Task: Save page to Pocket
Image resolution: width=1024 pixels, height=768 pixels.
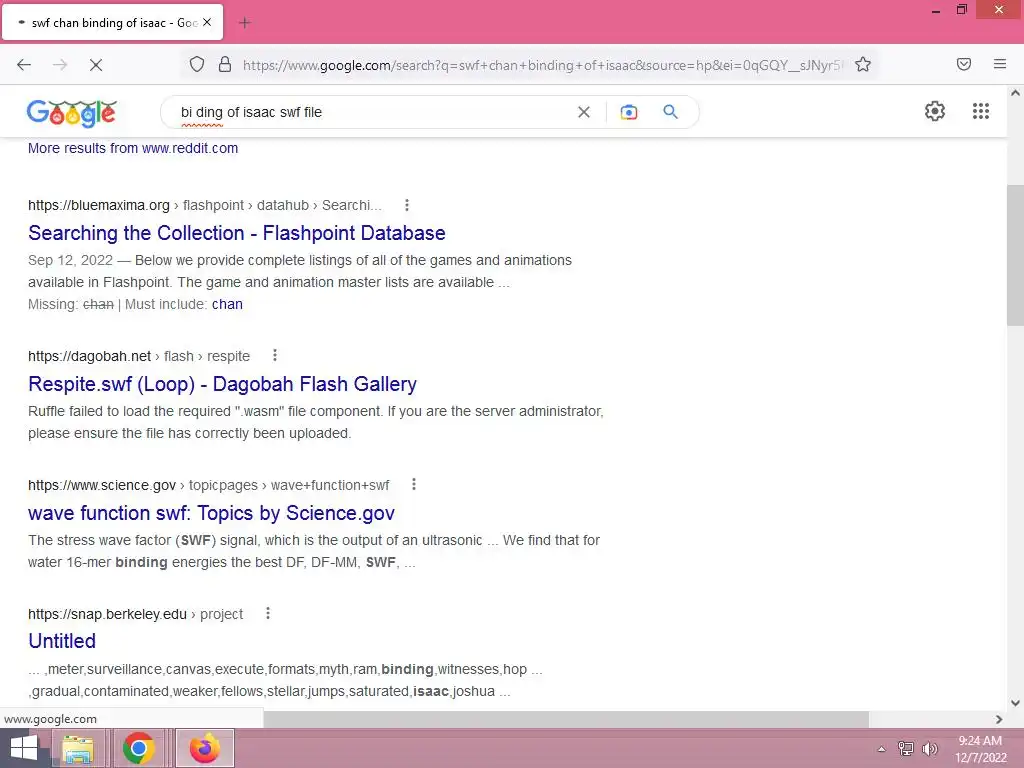Action: pyautogui.click(x=964, y=64)
